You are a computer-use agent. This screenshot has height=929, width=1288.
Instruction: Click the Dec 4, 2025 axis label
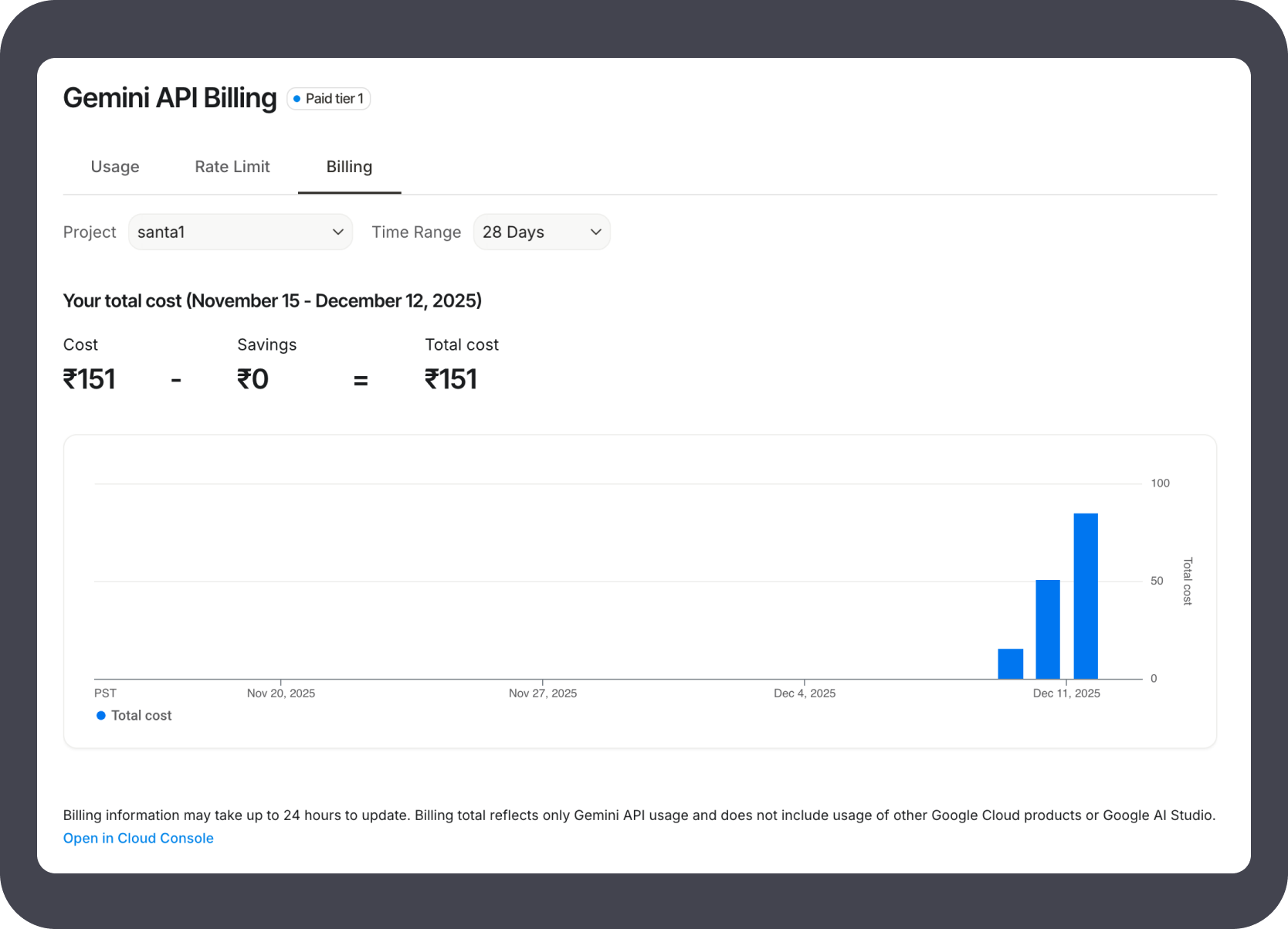pos(805,693)
